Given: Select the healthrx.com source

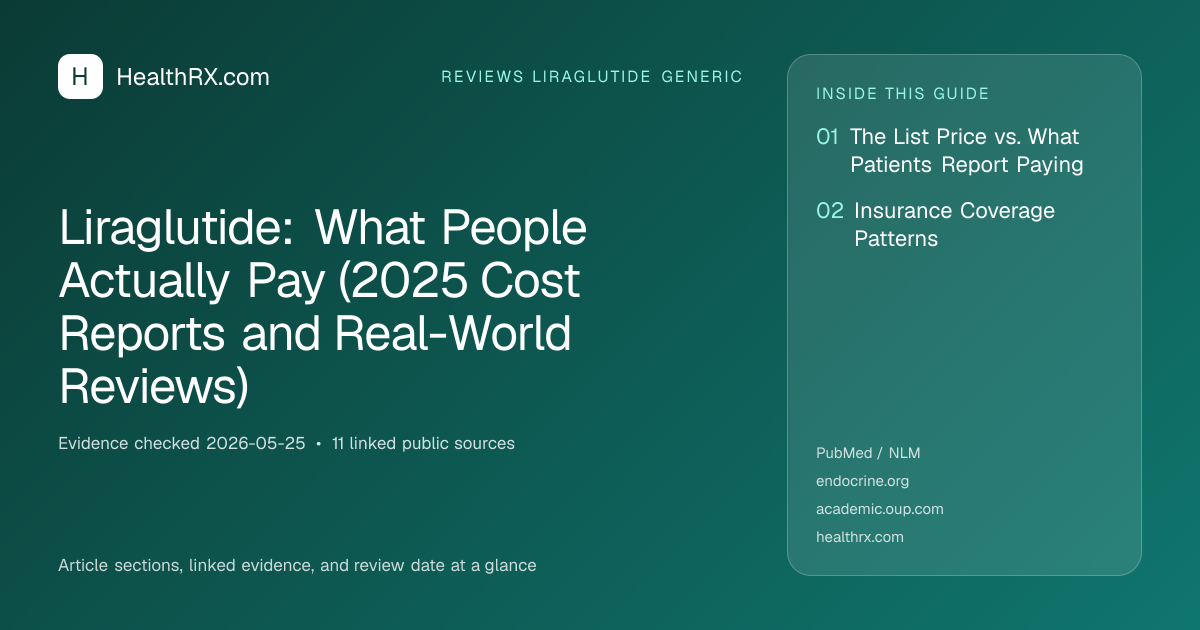Looking at the screenshot, I should click(x=860, y=537).
